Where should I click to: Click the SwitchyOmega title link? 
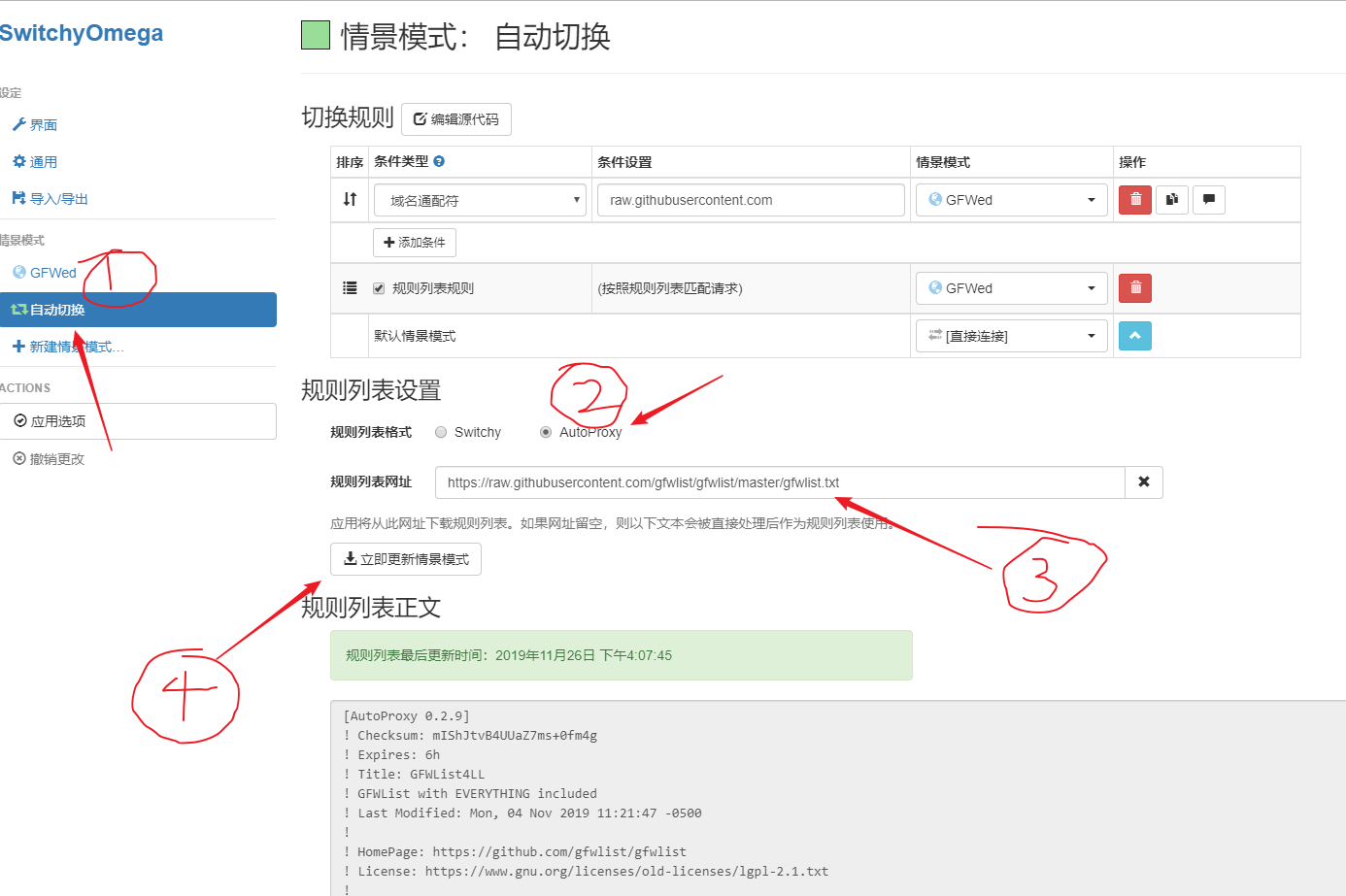pos(82,33)
